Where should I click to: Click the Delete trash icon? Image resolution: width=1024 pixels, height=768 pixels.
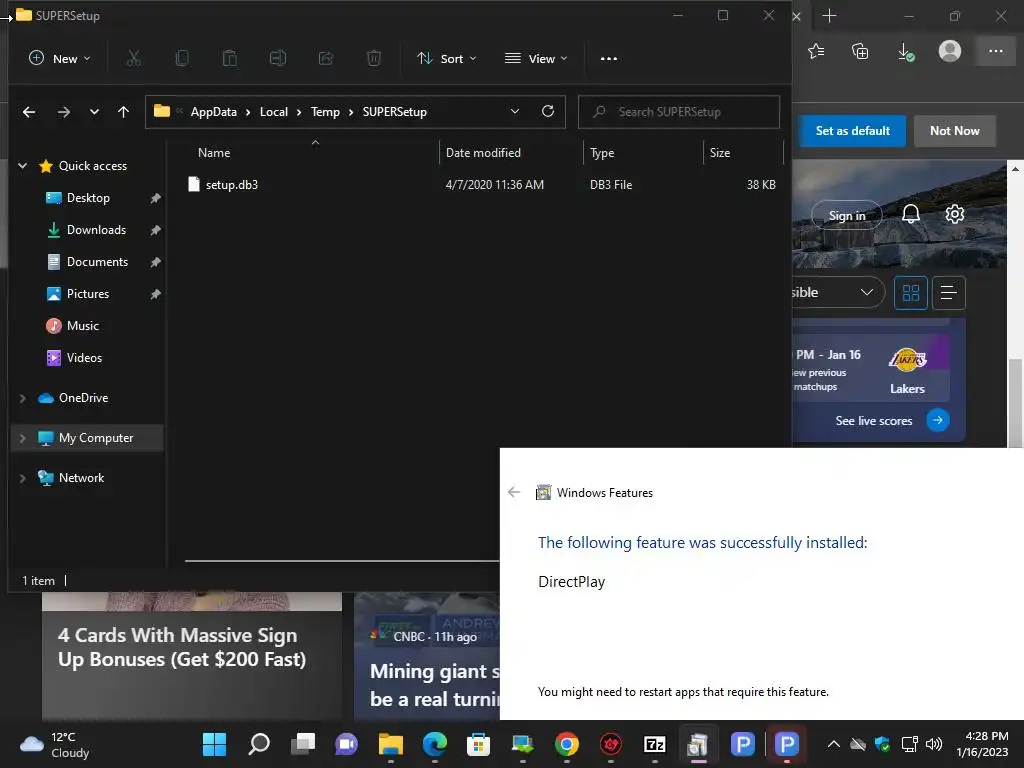point(374,59)
